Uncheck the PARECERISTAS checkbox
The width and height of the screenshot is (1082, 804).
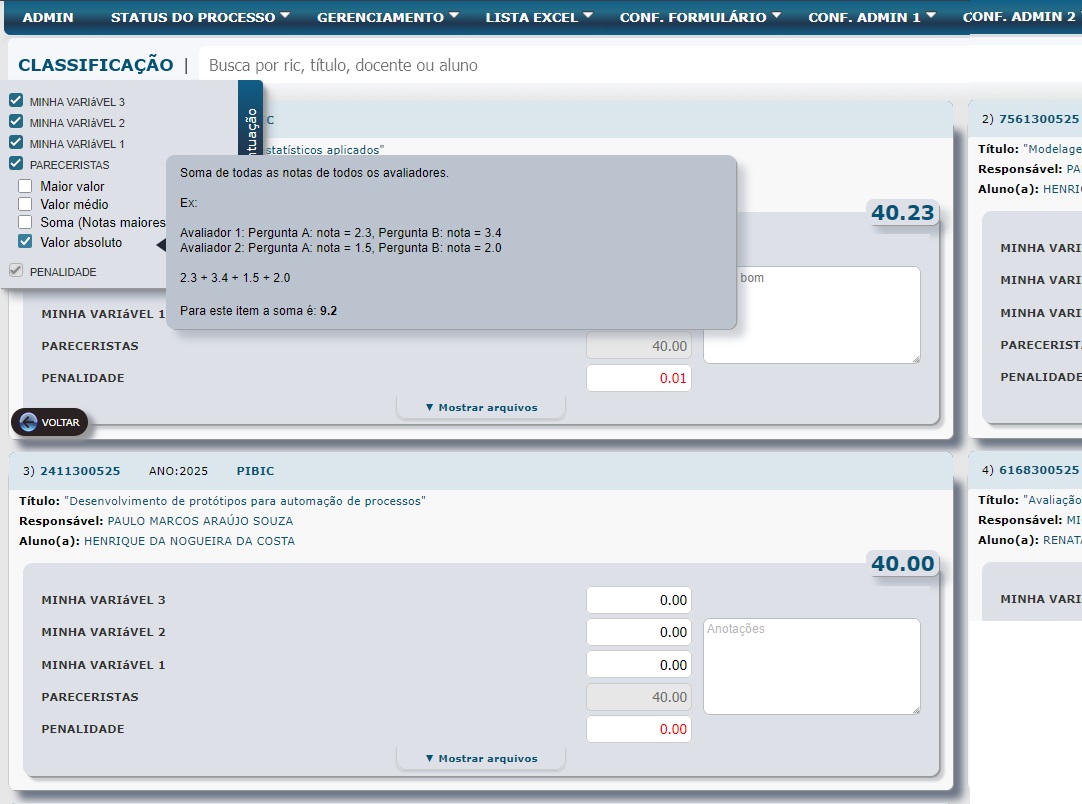tap(16, 164)
